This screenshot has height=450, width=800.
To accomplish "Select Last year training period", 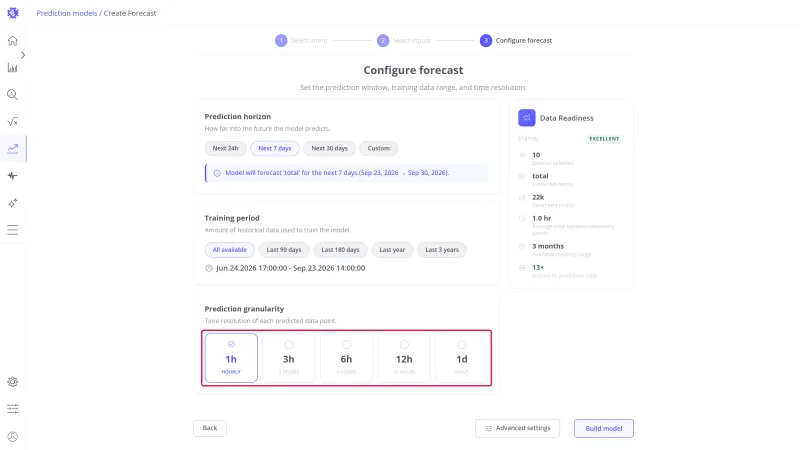I will (392, 250).
